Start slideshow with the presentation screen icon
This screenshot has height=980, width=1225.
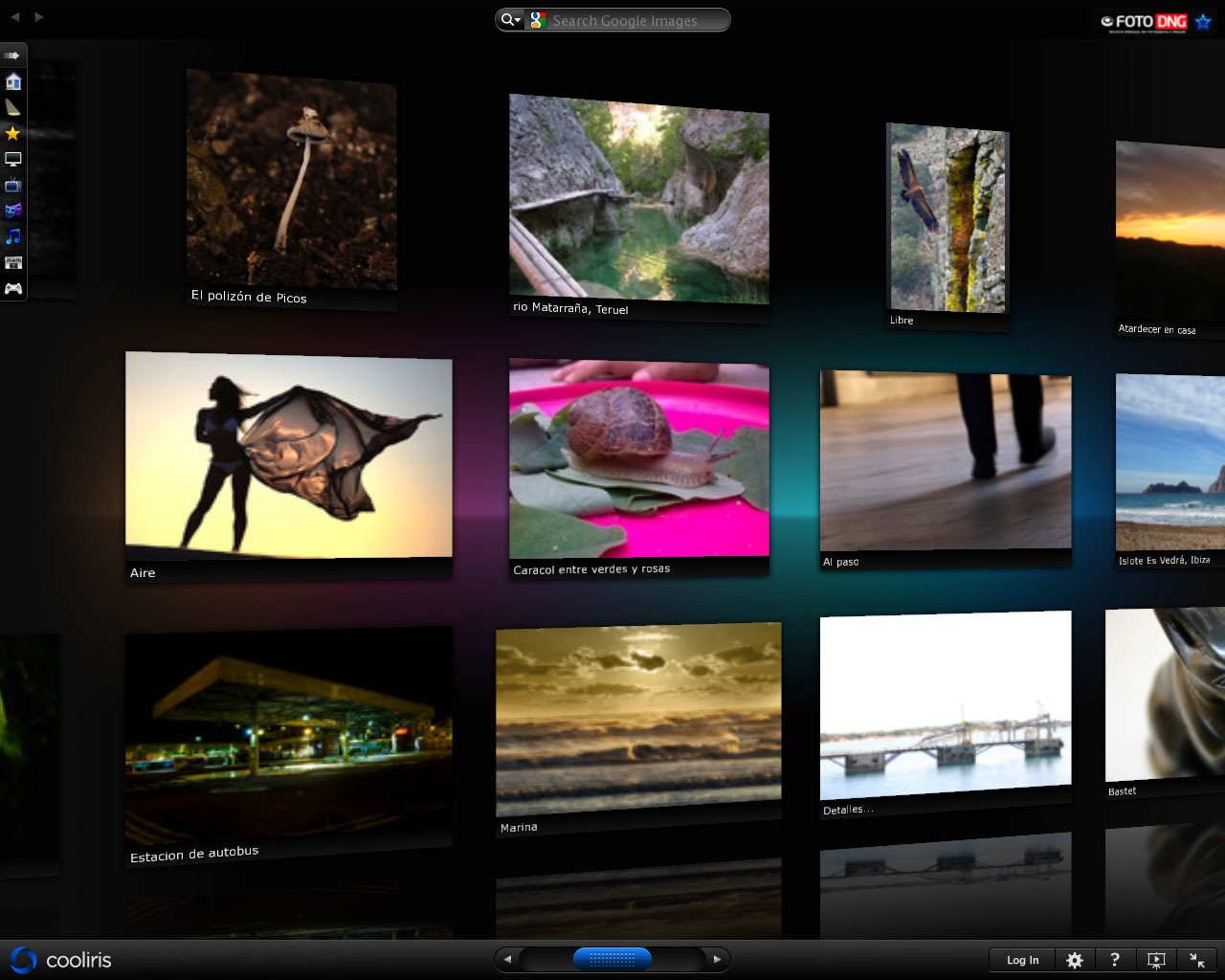[1156, 960]
